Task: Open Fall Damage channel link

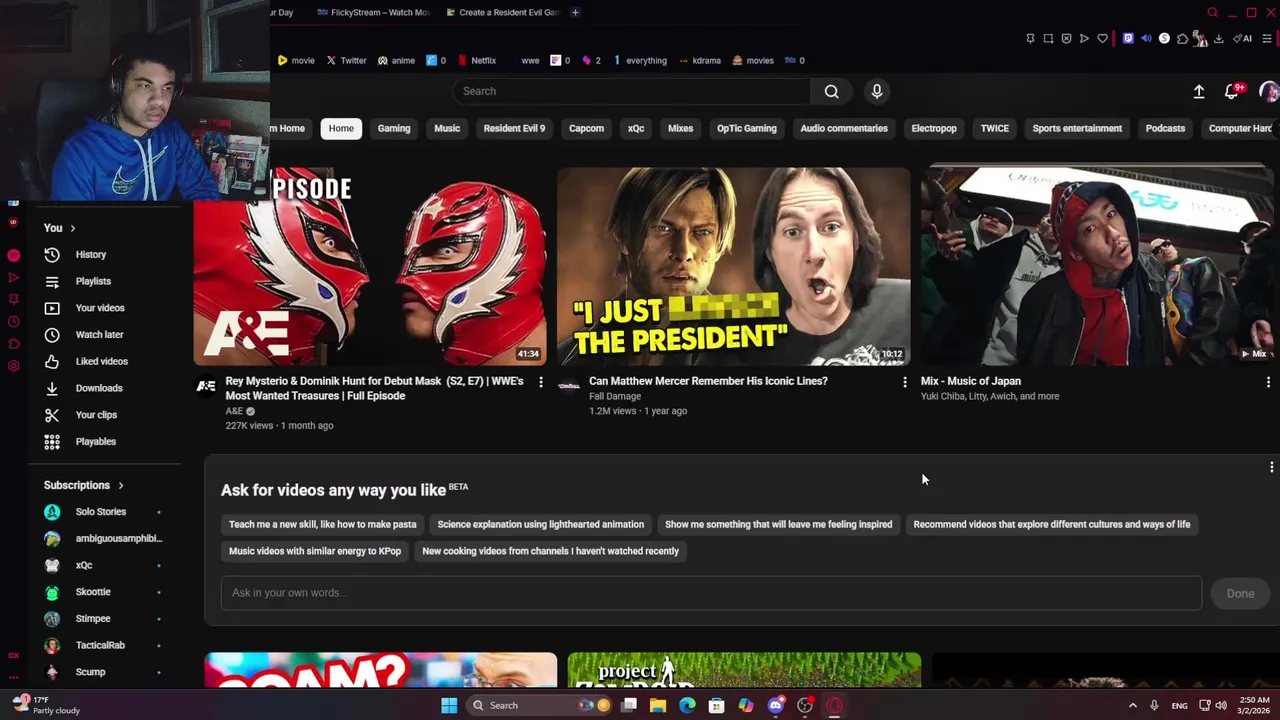Action: 615,396
